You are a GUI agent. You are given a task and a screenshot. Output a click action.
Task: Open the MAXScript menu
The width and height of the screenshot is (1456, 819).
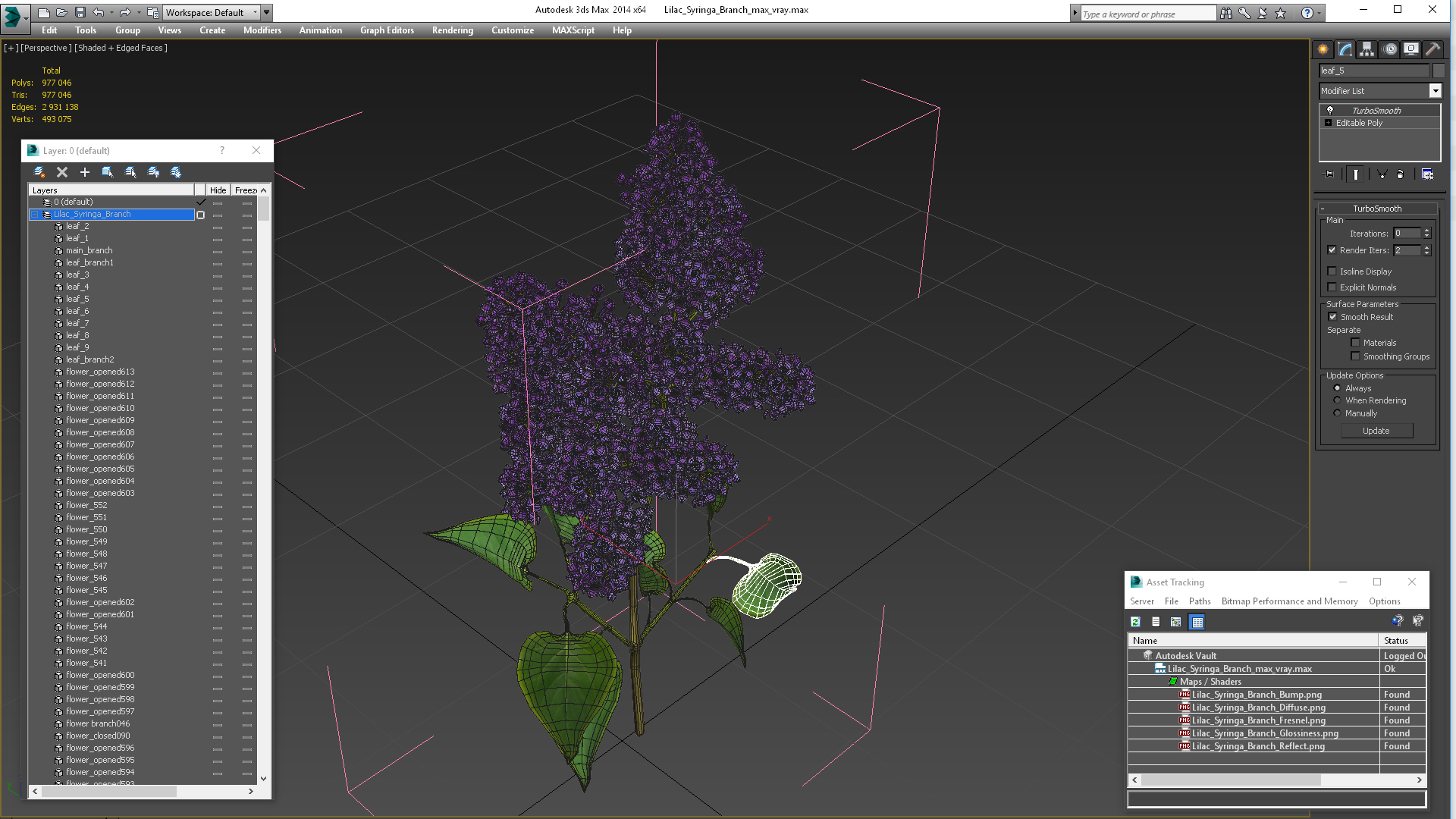573,30
